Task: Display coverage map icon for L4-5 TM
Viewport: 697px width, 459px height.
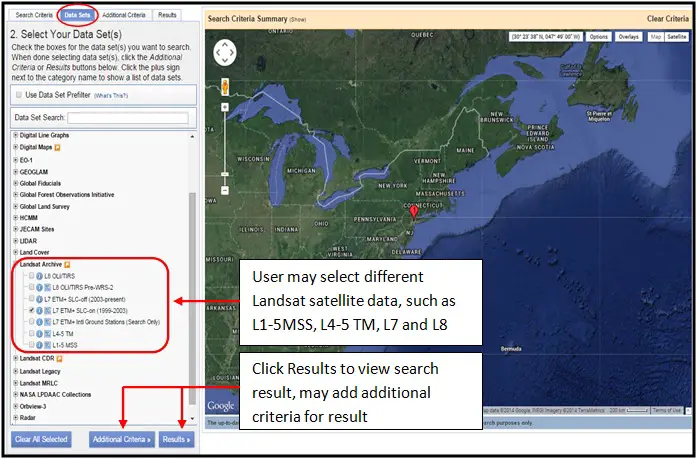Action: [x=47, y=333]
